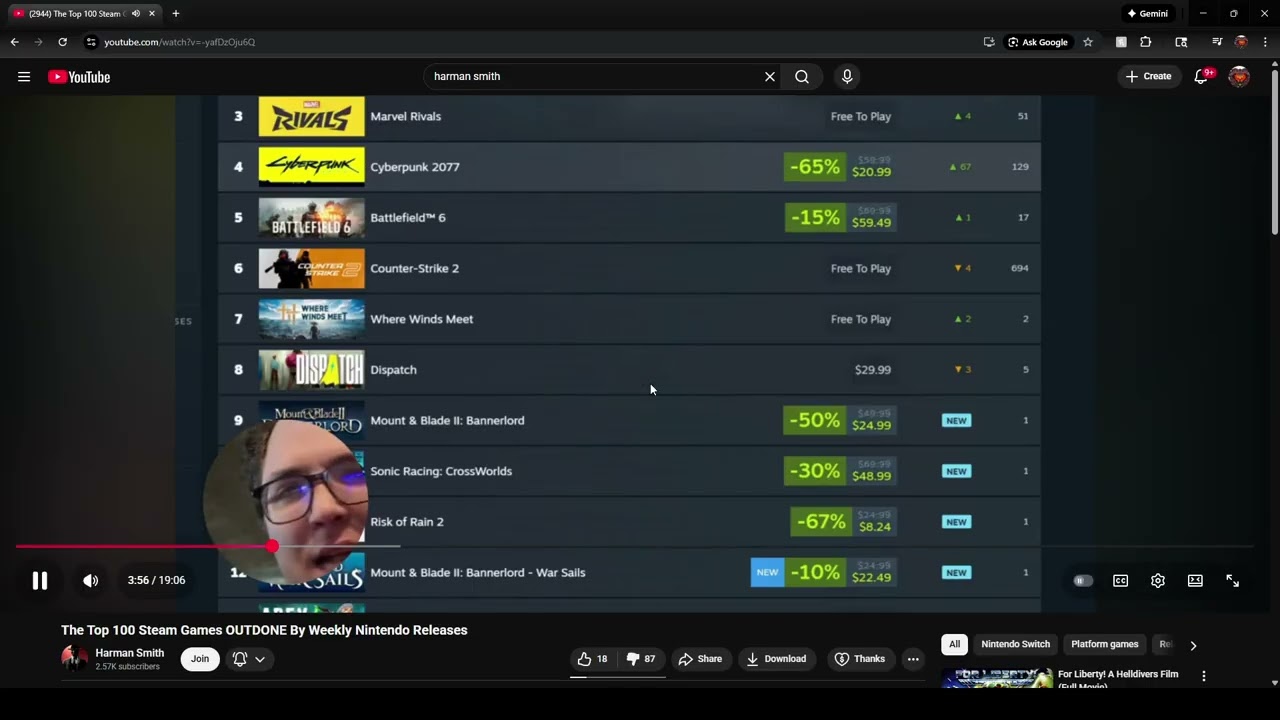Open the Chrome three-dot menu
The height and width of the screenshot is (720, 1280).
click(x=1265, y=42)
